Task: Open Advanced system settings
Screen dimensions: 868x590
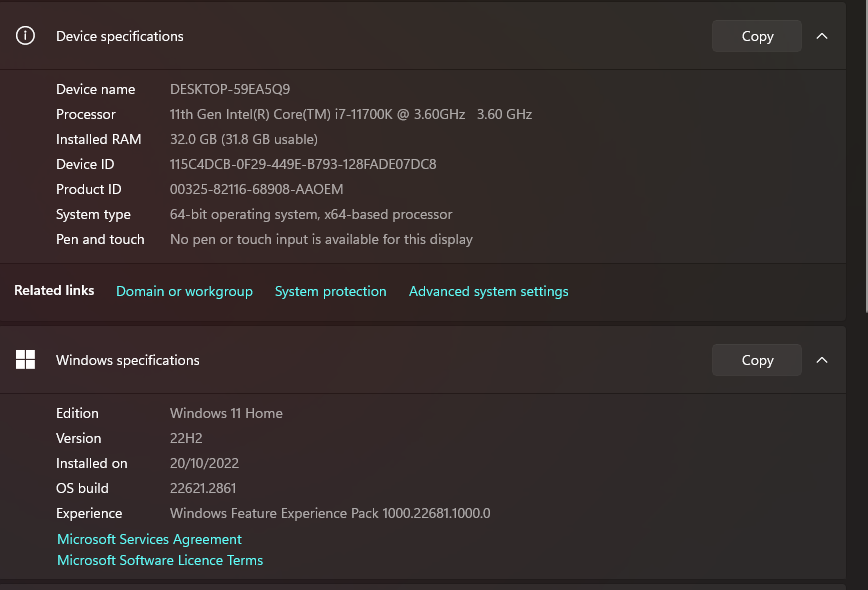Action: click(x=488, y=291)
